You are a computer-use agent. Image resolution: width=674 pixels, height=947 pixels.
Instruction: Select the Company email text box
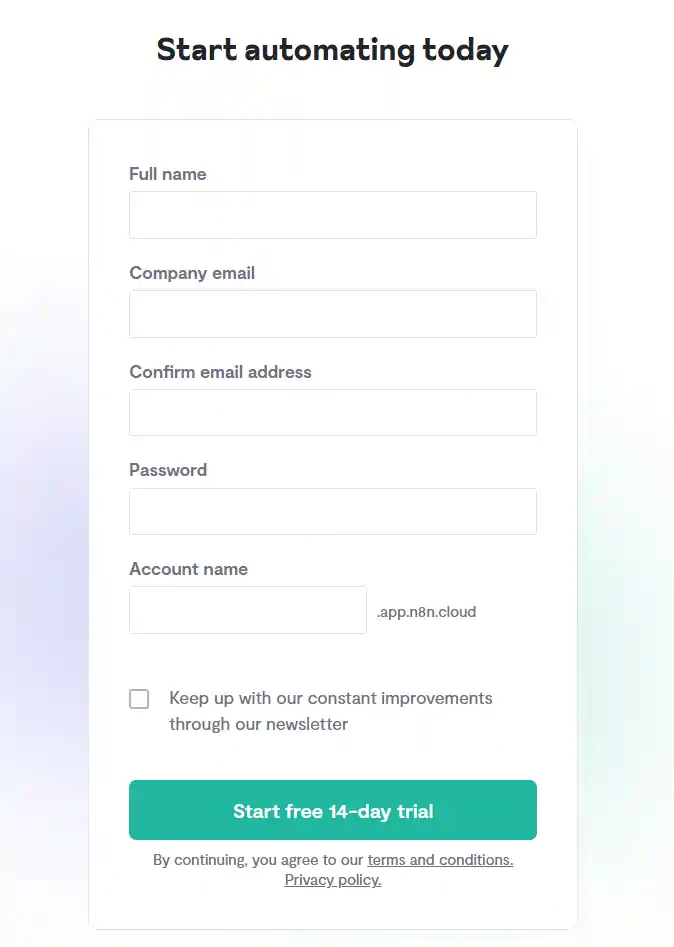[x=332, y=313]
